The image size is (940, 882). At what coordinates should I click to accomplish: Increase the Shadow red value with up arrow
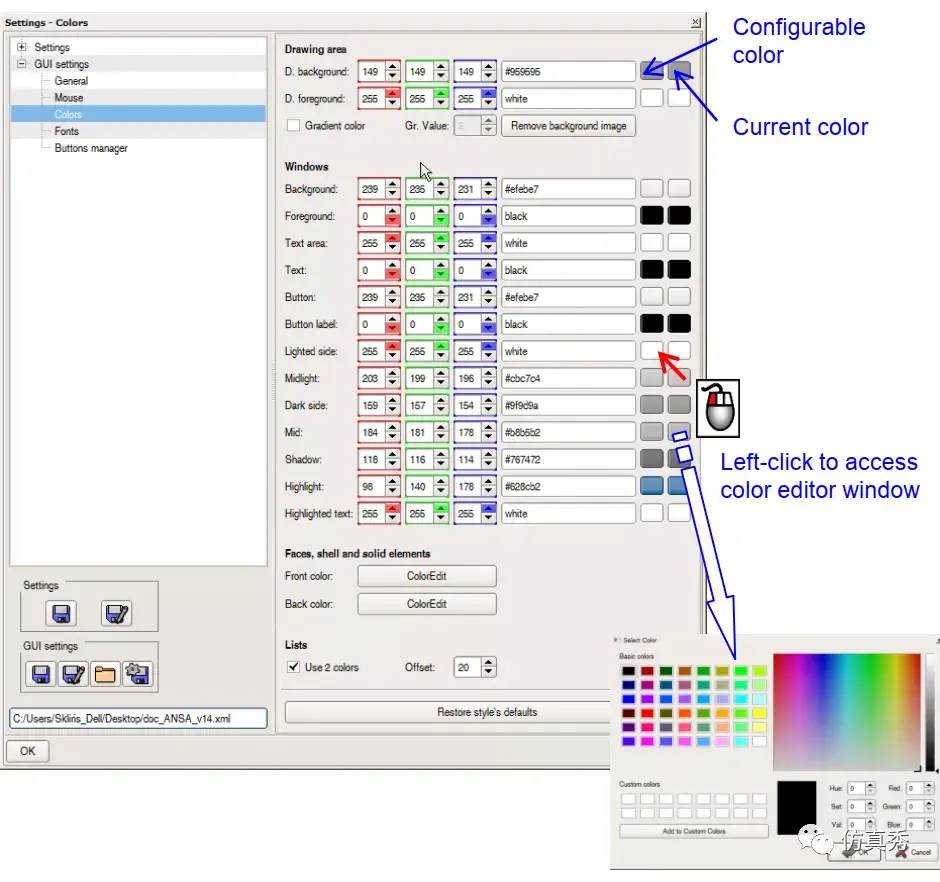point(393,455)
